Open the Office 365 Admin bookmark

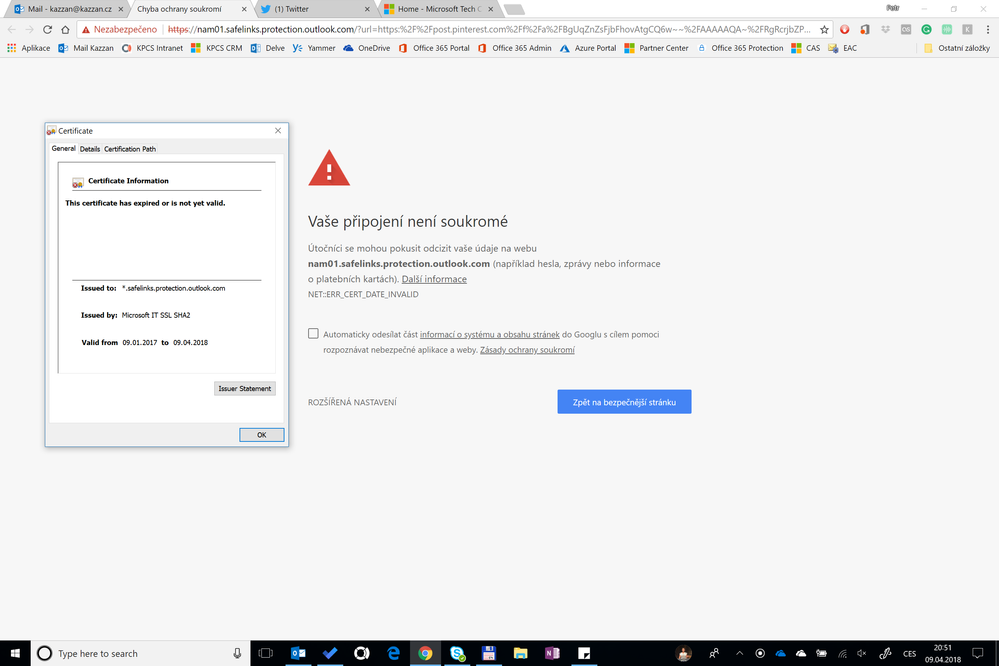pyautogui.click(x=515, y=48)
